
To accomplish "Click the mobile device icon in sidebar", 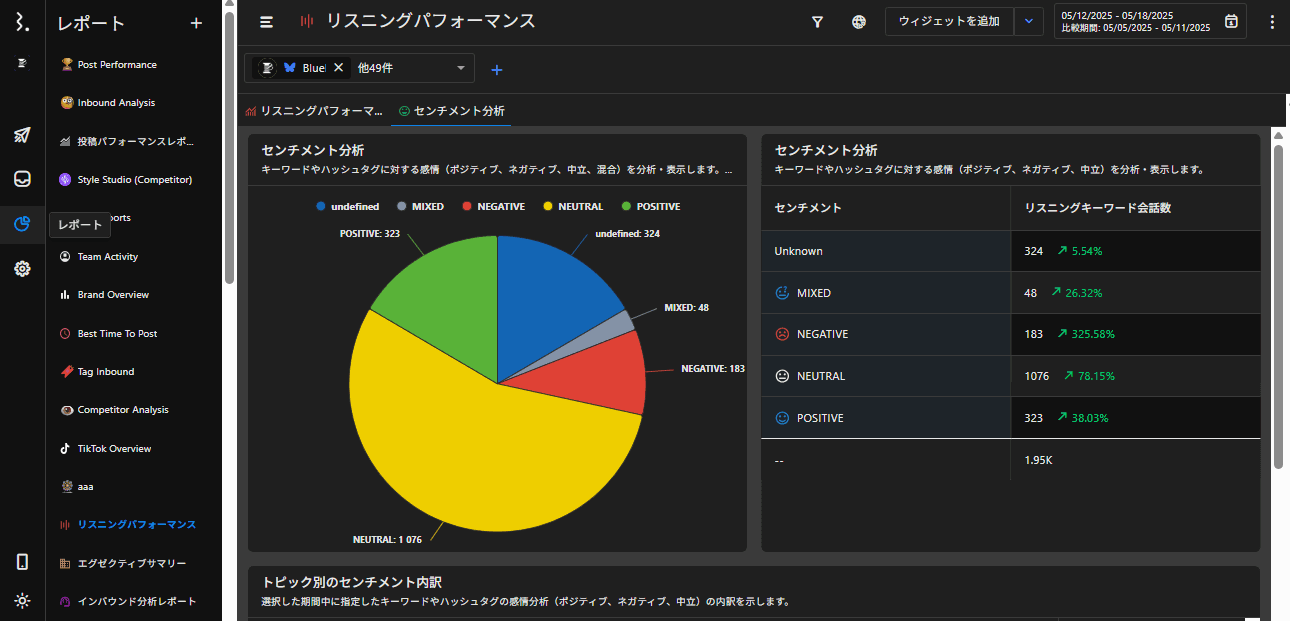I will click(x=22, y=562).
